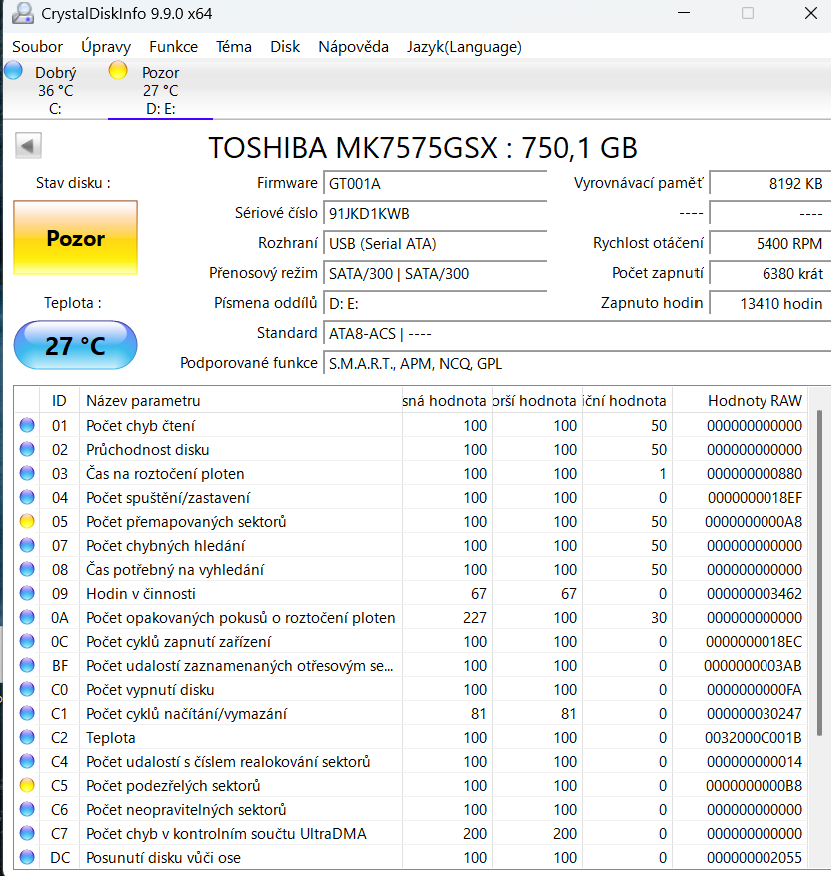Click the yellow Pozor disk status button
831x876 pixels.
pyautogui.click(x=75, y=238)
